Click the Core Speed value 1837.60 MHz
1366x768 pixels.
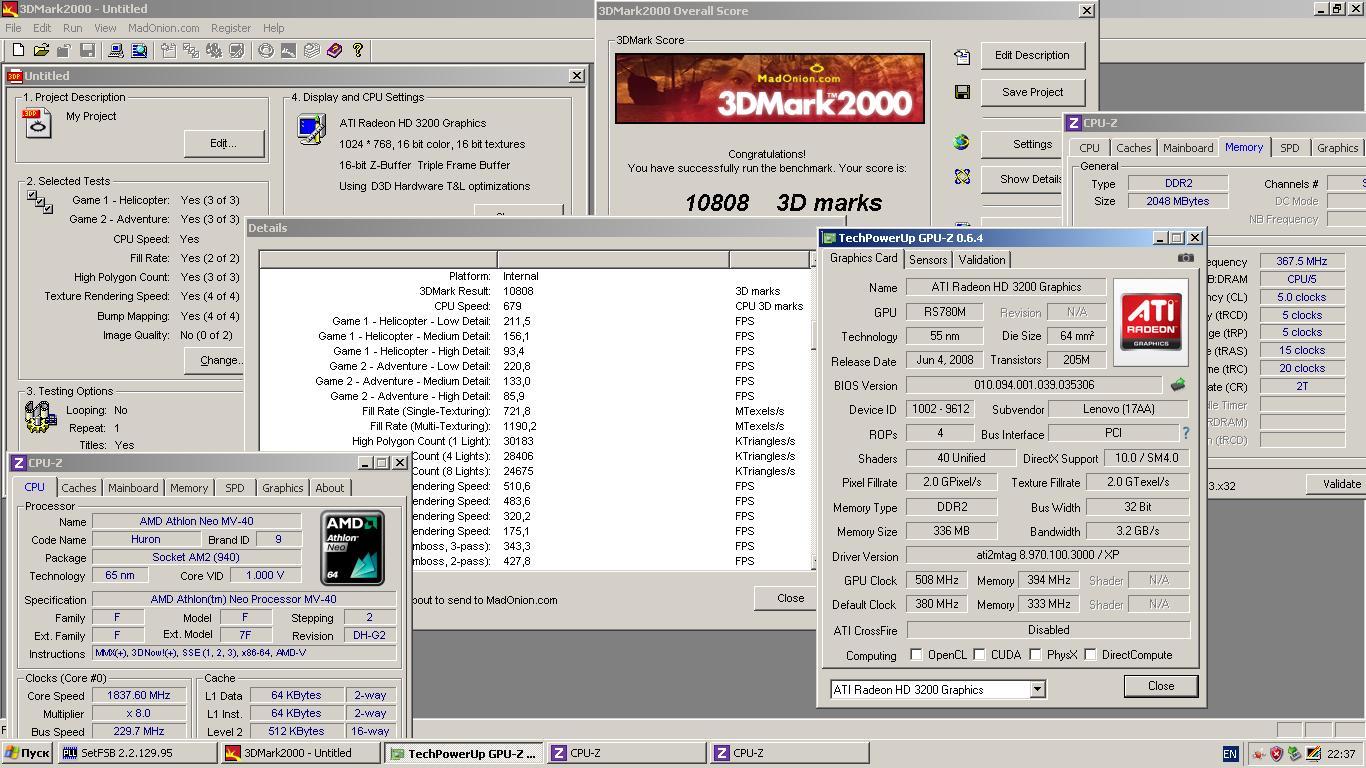point(140,696)
